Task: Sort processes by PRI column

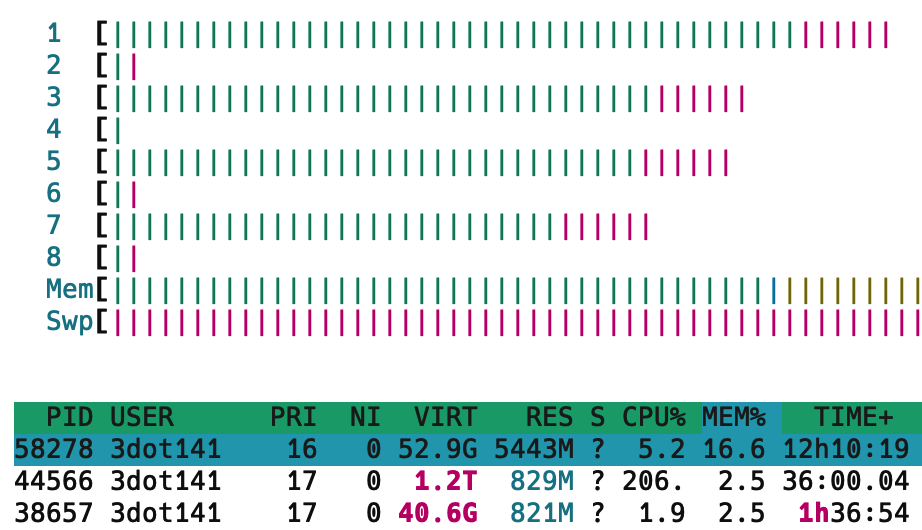Action: tap(293, 417)
